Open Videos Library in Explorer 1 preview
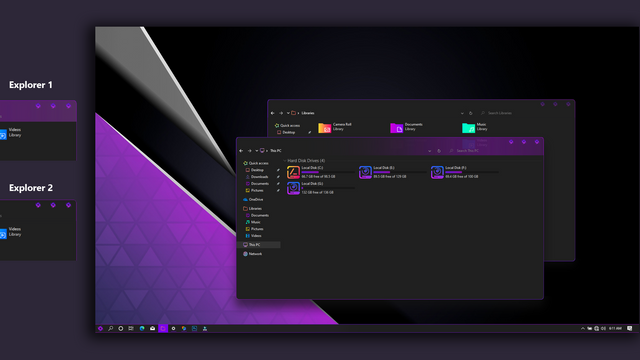The image size is (640, 360). click(11, 133)
